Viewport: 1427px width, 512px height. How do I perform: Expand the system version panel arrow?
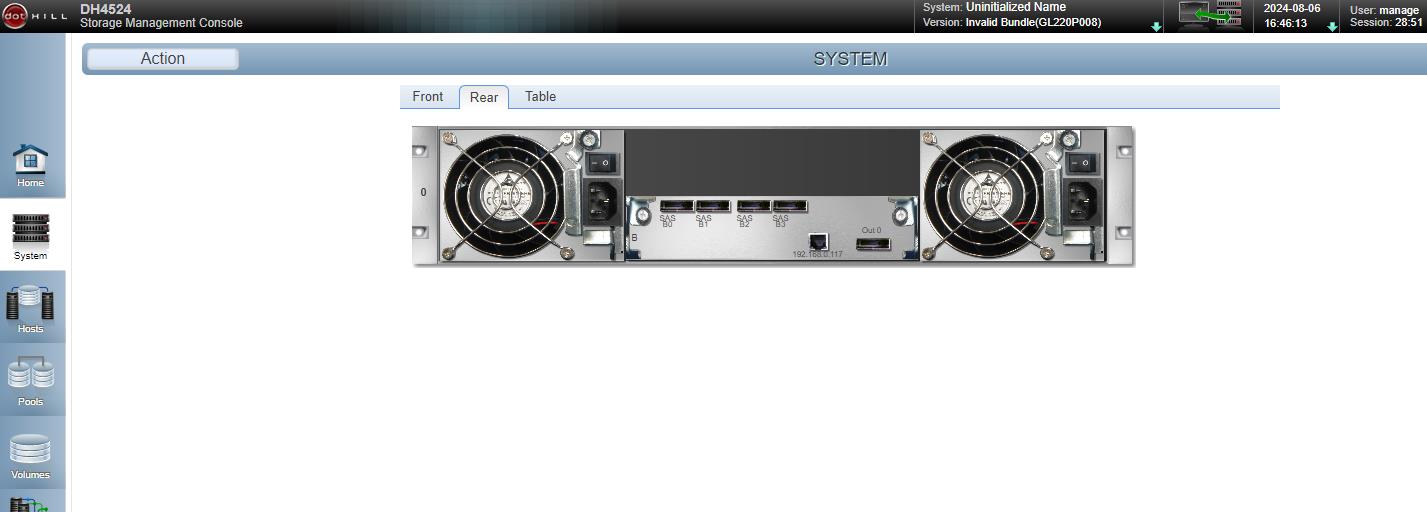(1157, 27)
